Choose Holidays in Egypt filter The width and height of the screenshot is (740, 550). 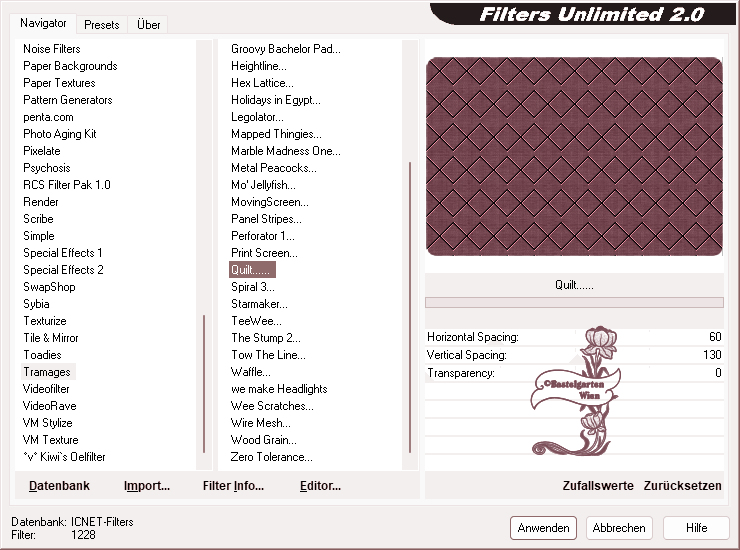point(276,100)
